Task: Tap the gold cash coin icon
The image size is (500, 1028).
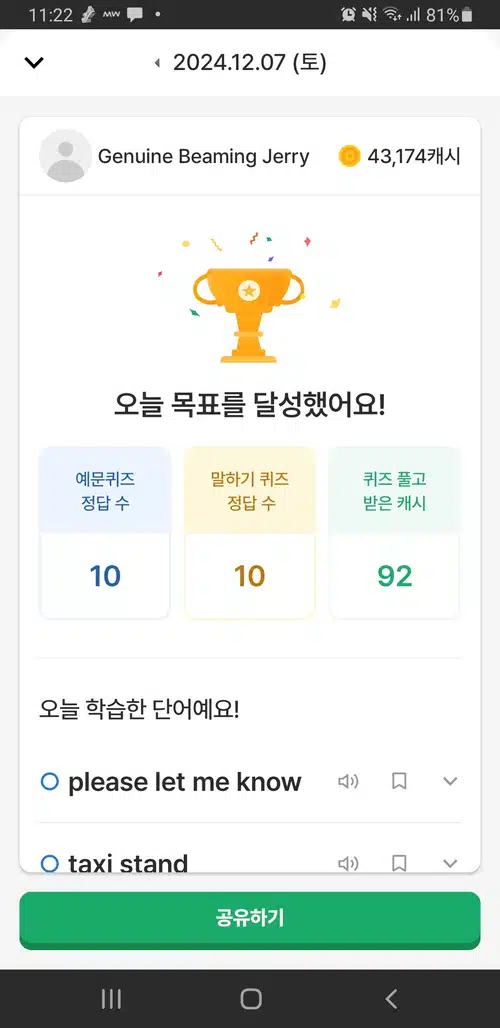Action: 349,156
